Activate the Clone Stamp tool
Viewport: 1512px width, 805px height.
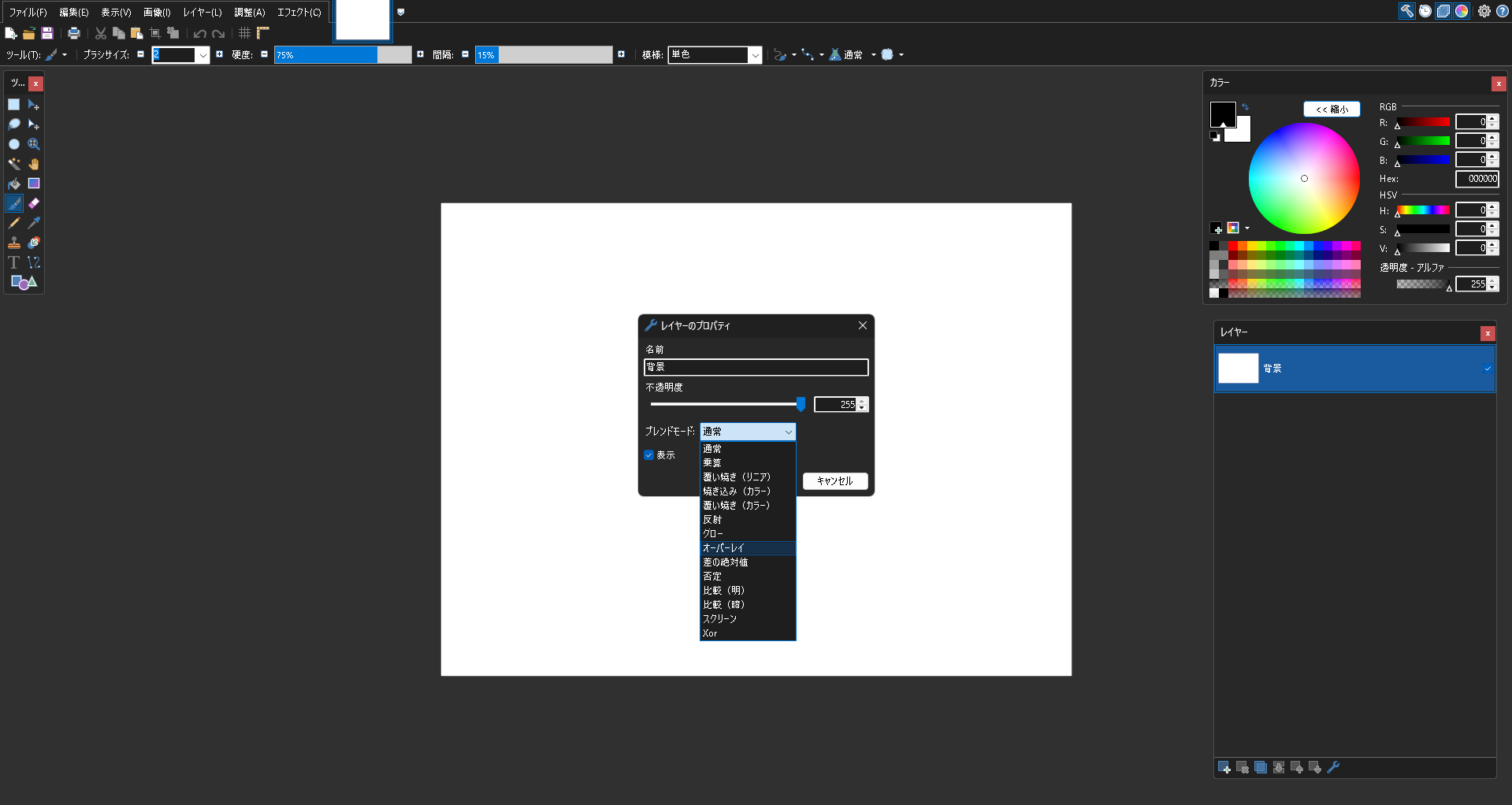14,243
